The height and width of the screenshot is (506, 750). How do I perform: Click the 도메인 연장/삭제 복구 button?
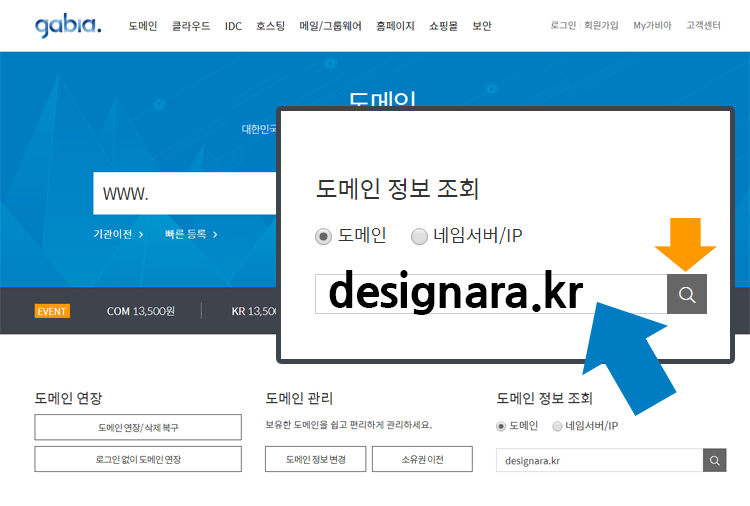click(x=138, y=427)
